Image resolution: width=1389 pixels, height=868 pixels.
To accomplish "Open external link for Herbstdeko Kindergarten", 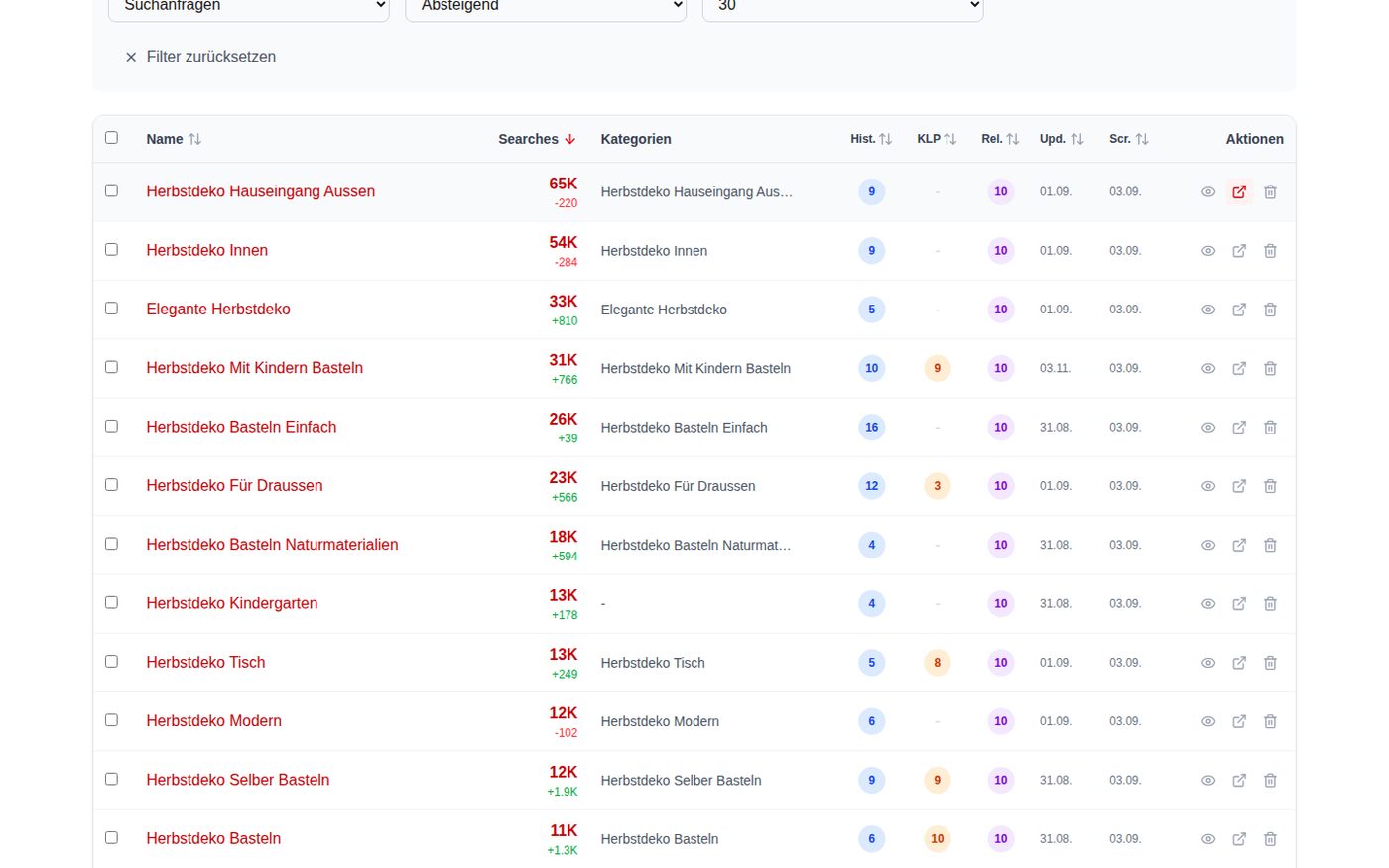I will point(1239,604).
